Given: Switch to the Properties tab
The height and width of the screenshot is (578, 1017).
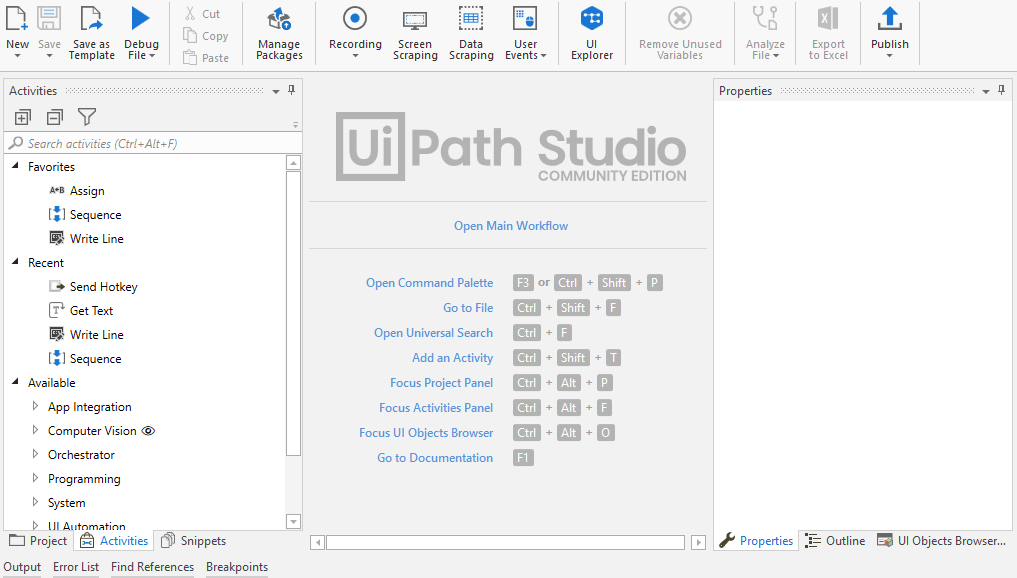Looking at the screenshot, I should (756, 541).
